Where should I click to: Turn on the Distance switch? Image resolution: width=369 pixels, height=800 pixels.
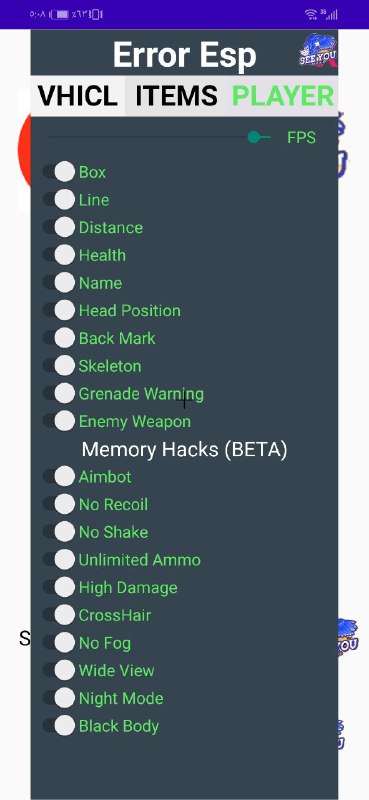pos(58,227)
